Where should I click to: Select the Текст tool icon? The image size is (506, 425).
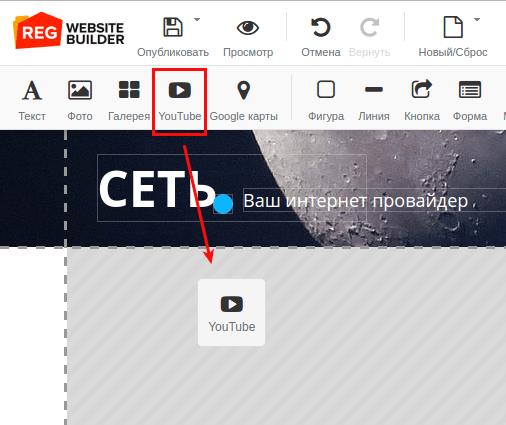32,90
